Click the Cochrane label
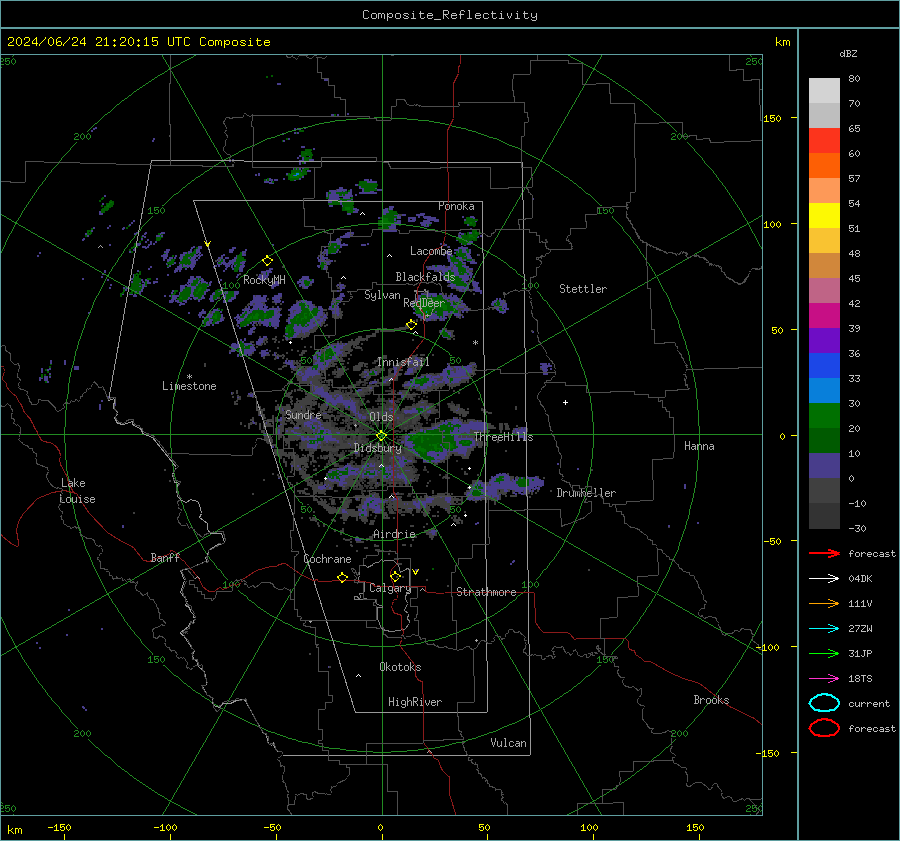Image resolution: width=900 pixels, height=841 pixels. (327, 559)
